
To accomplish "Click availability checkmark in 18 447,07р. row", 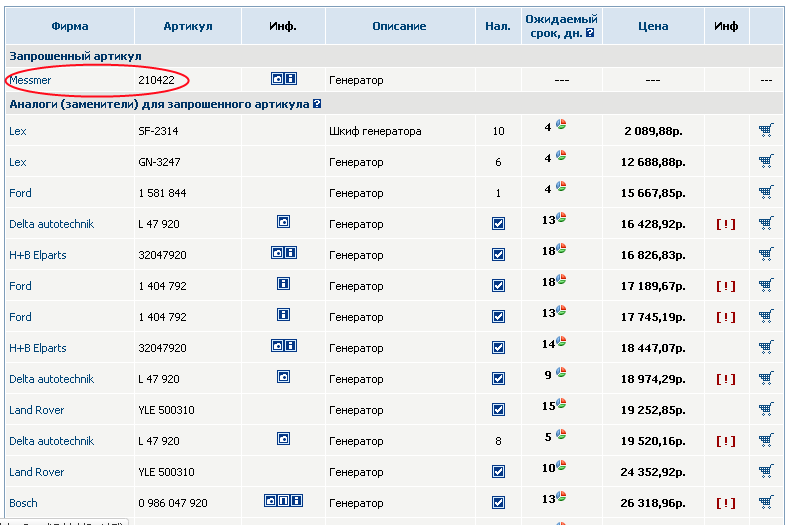I will (x=498, y=348).
